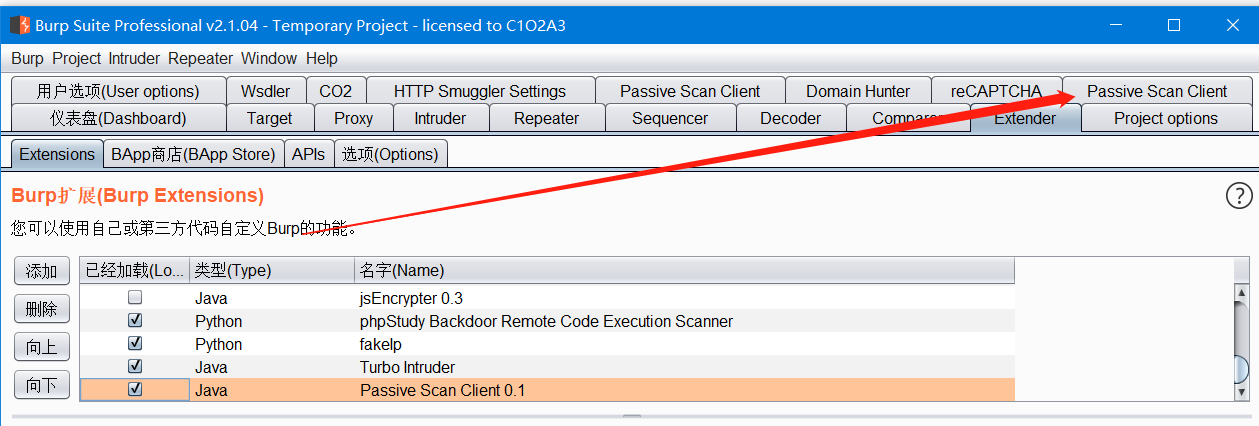Select the Extensions sub-tab

tap(57, 154)
